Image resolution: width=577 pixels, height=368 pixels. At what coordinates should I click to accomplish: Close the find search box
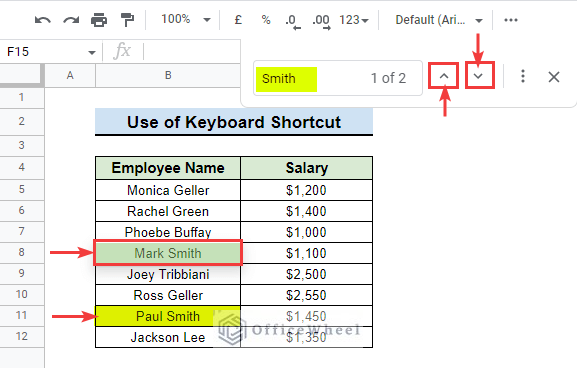[553, 77]
